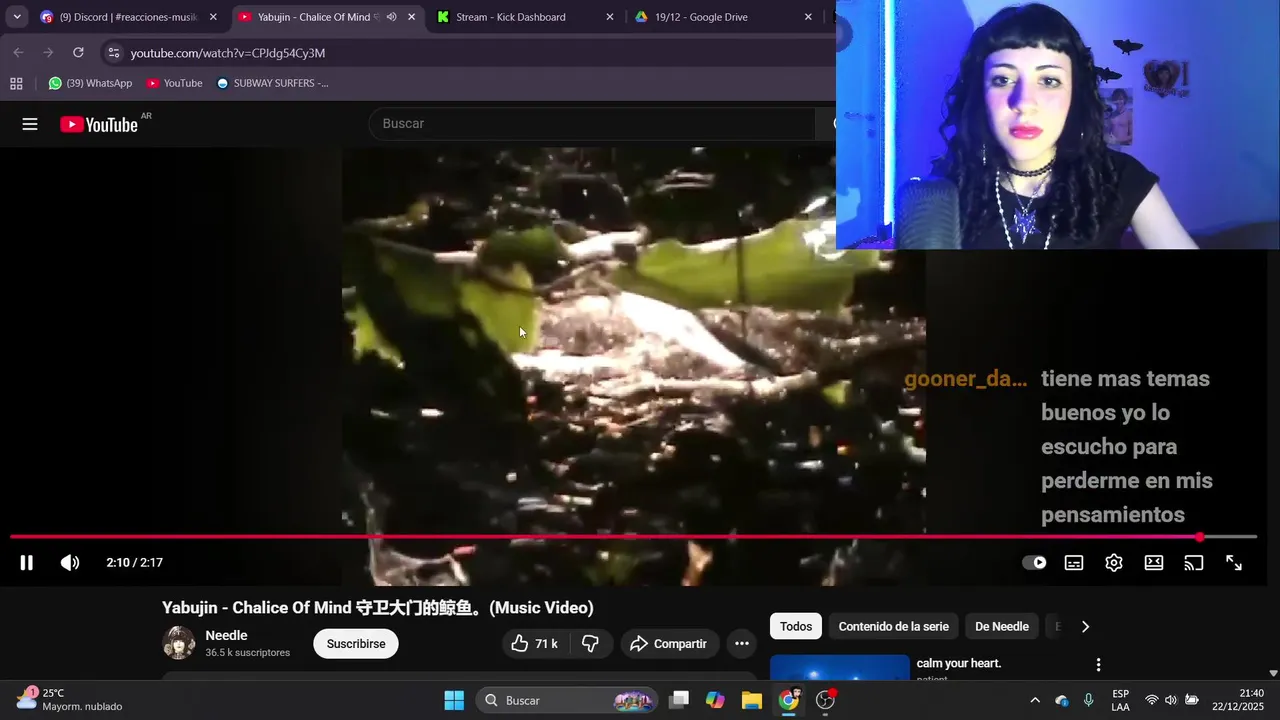This screenshot has width=1280, height=720.
Task: Select the De Needle filter chip
Action: tap(1002, 627)
